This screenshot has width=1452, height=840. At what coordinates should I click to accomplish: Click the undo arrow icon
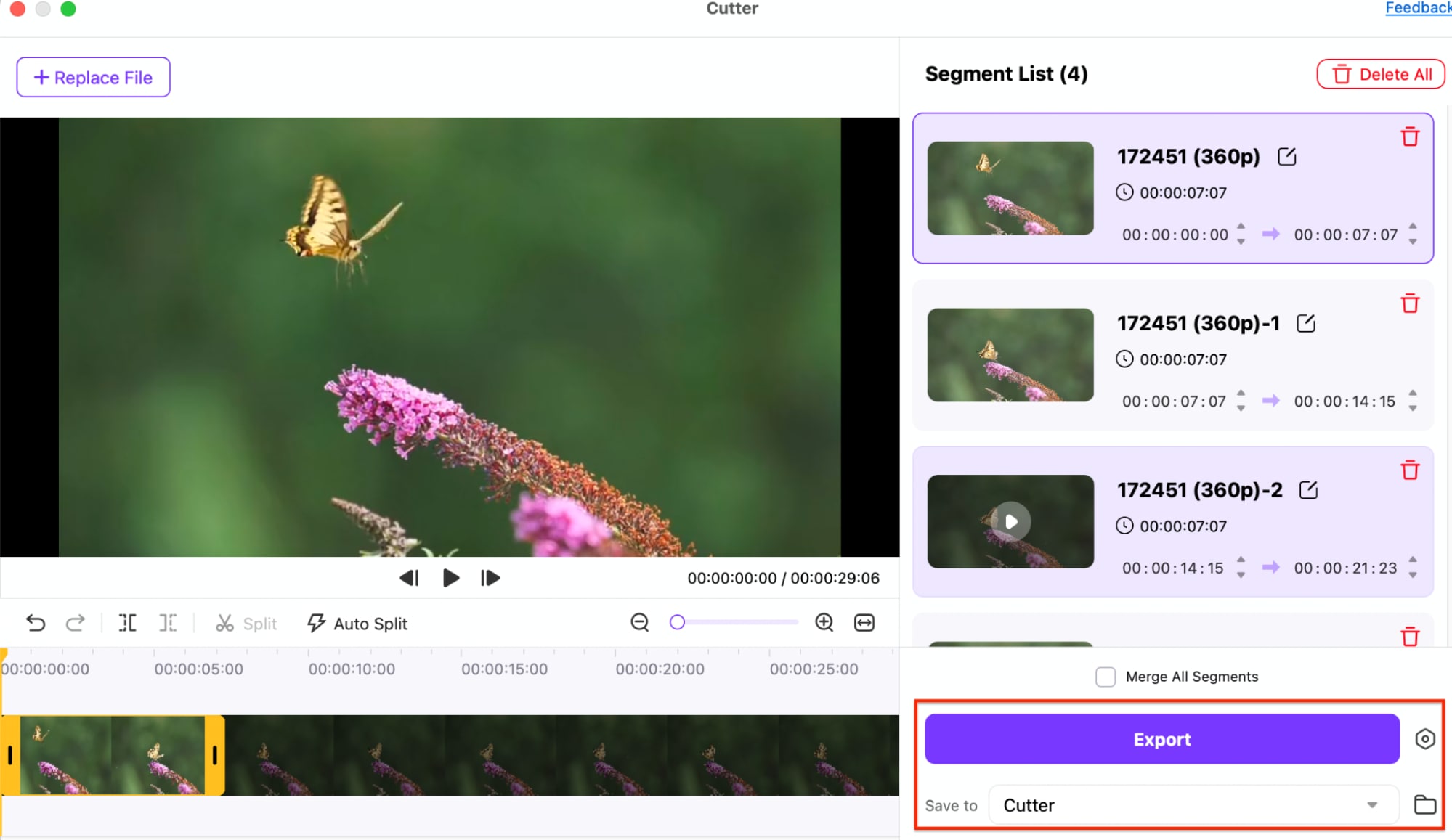(36, 623)
